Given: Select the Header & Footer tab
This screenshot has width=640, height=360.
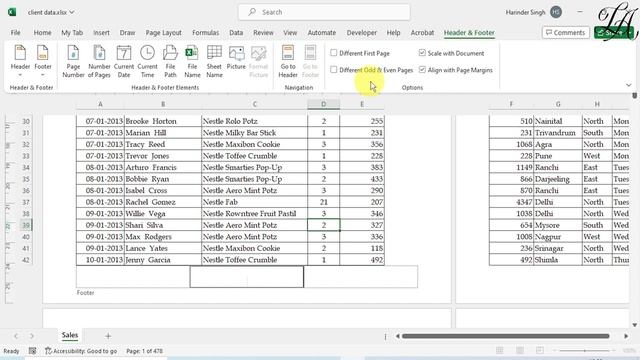Looking at the screenshot, I should tap(469, 33).
